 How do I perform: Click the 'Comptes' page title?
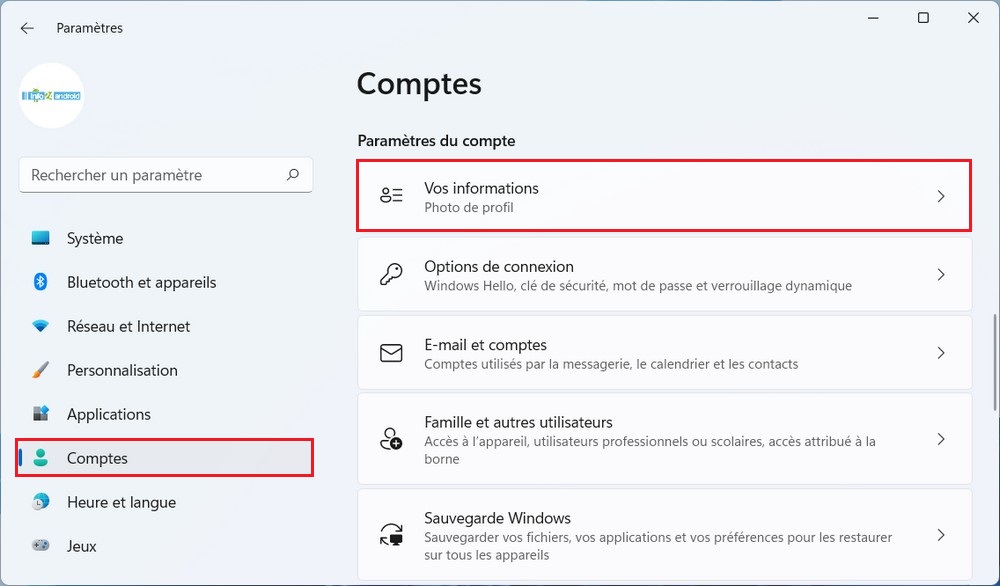419,84
